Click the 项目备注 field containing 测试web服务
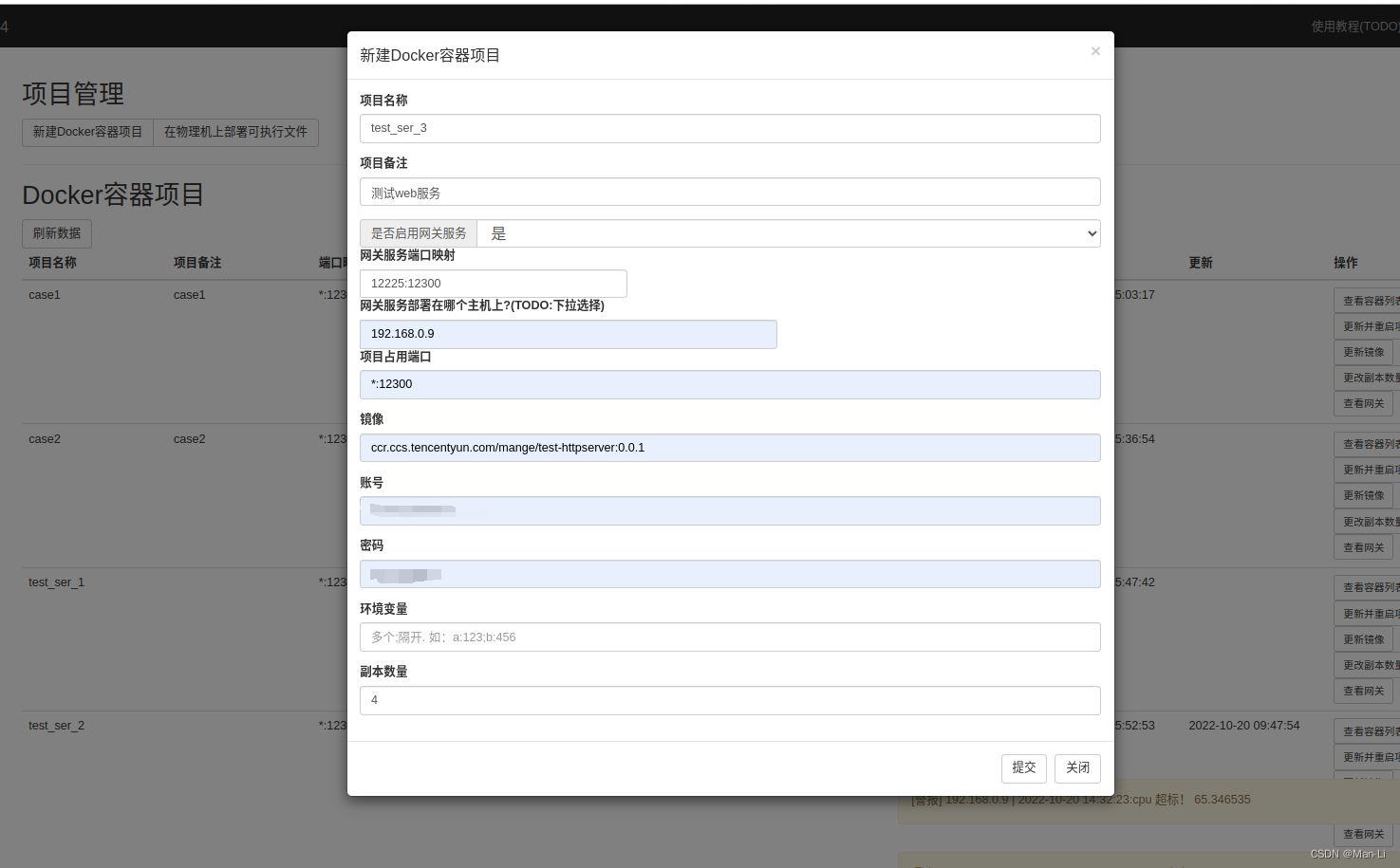Viewport: 1400px width, 868px height. pyautogui.click(x=730, y=192)
